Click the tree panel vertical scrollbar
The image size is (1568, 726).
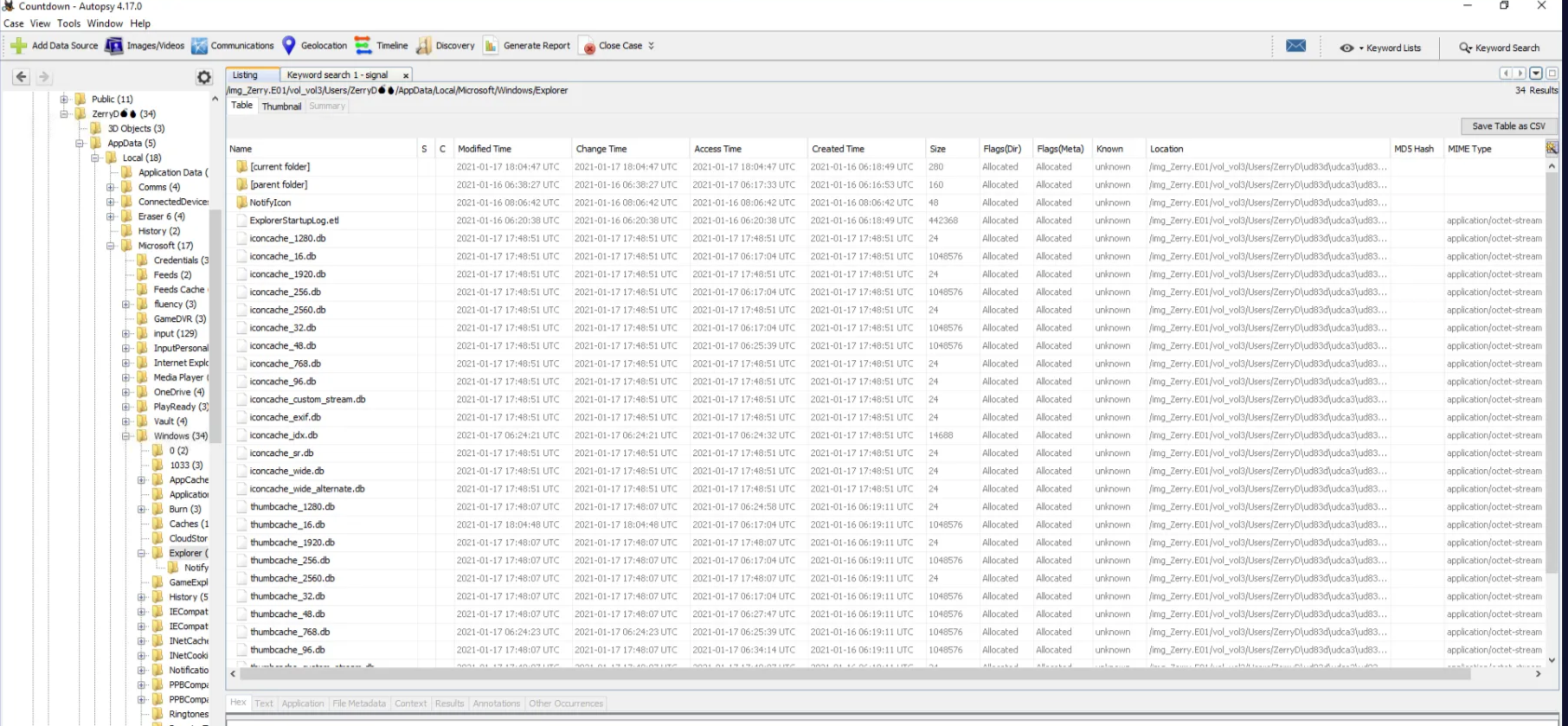point(215,324)
